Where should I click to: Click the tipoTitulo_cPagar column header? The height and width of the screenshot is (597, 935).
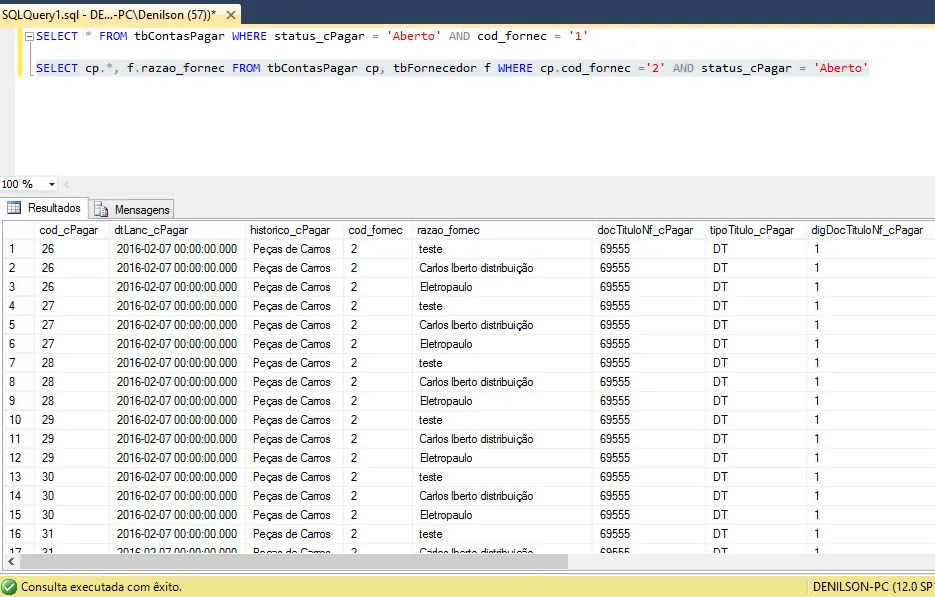(x=750, y=230)
